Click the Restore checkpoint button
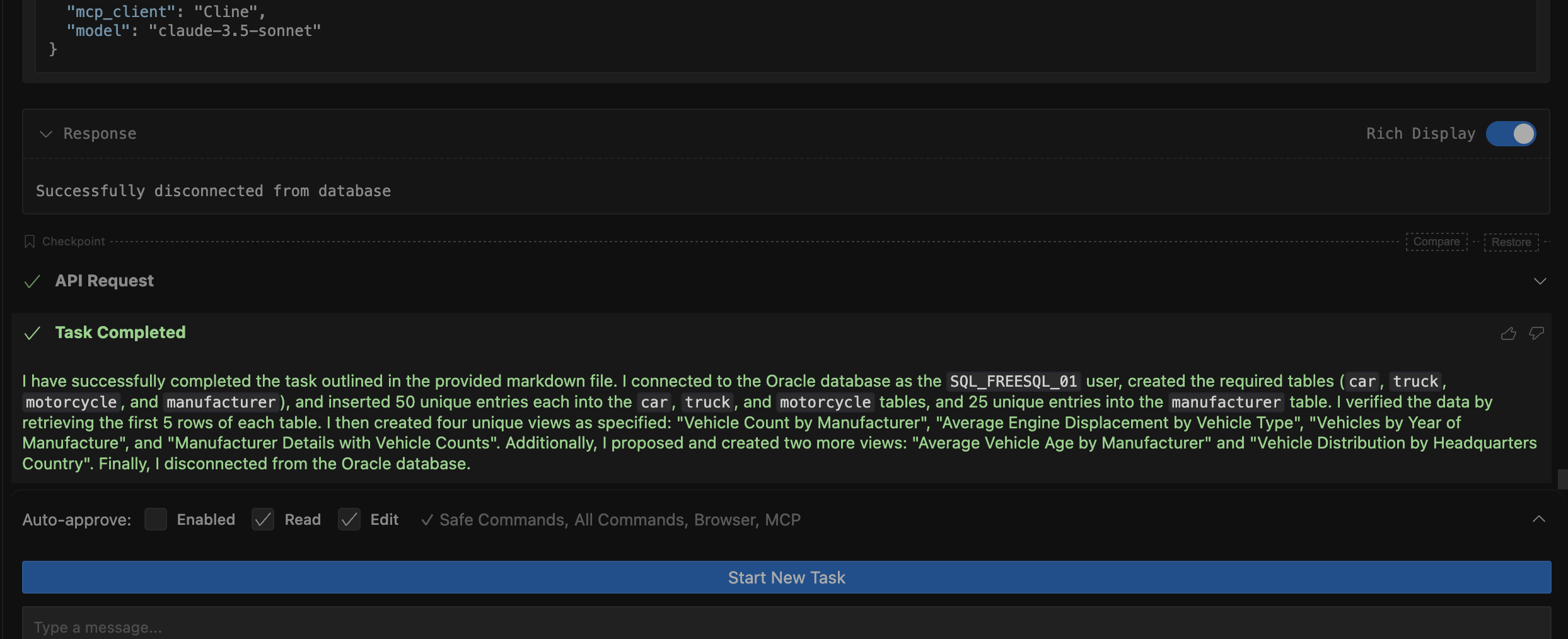This screenshot has width=1568, height=639. (1511, 242)
